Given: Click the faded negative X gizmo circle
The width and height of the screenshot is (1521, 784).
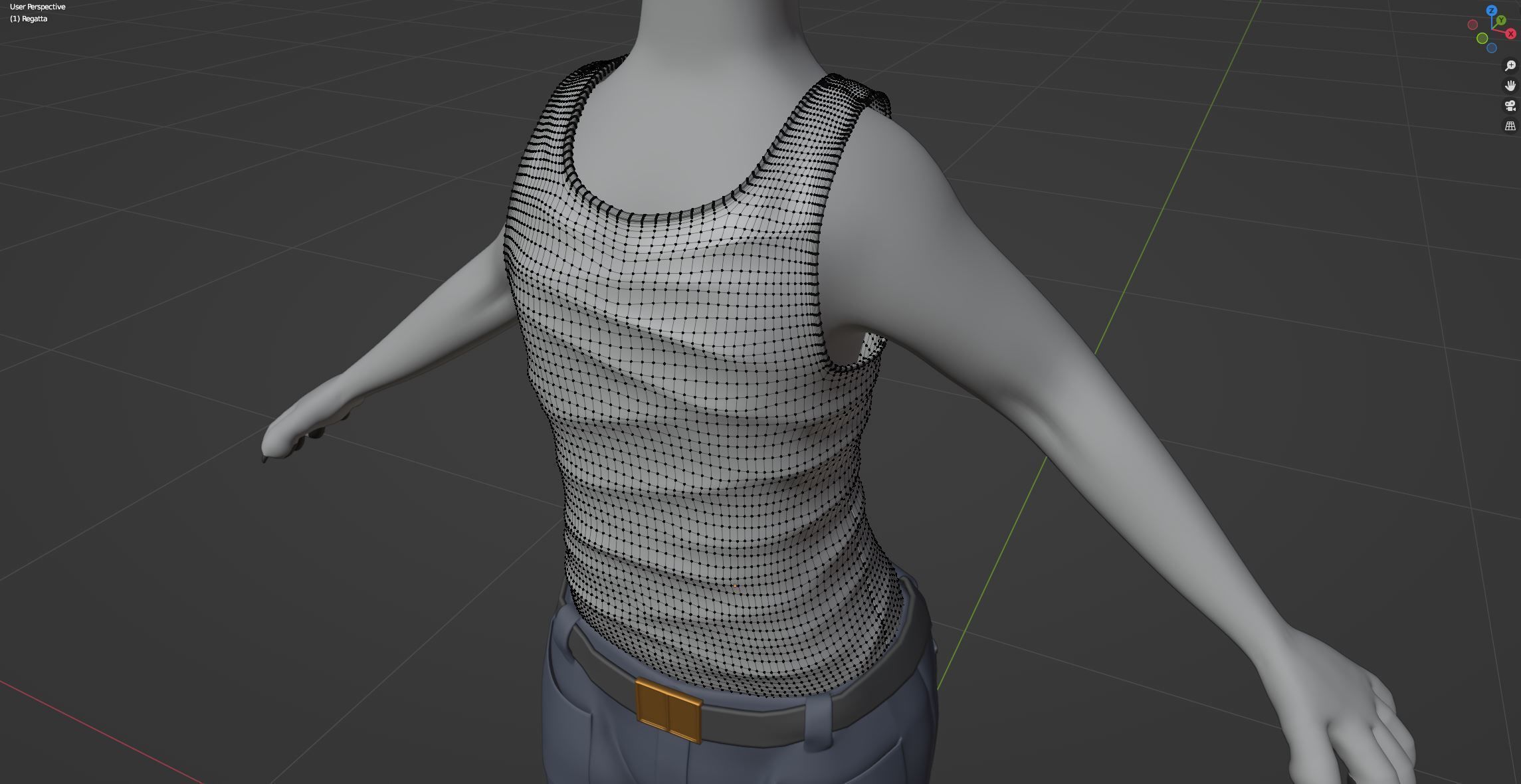Looking at the screenshot, I should [1472, 25].
